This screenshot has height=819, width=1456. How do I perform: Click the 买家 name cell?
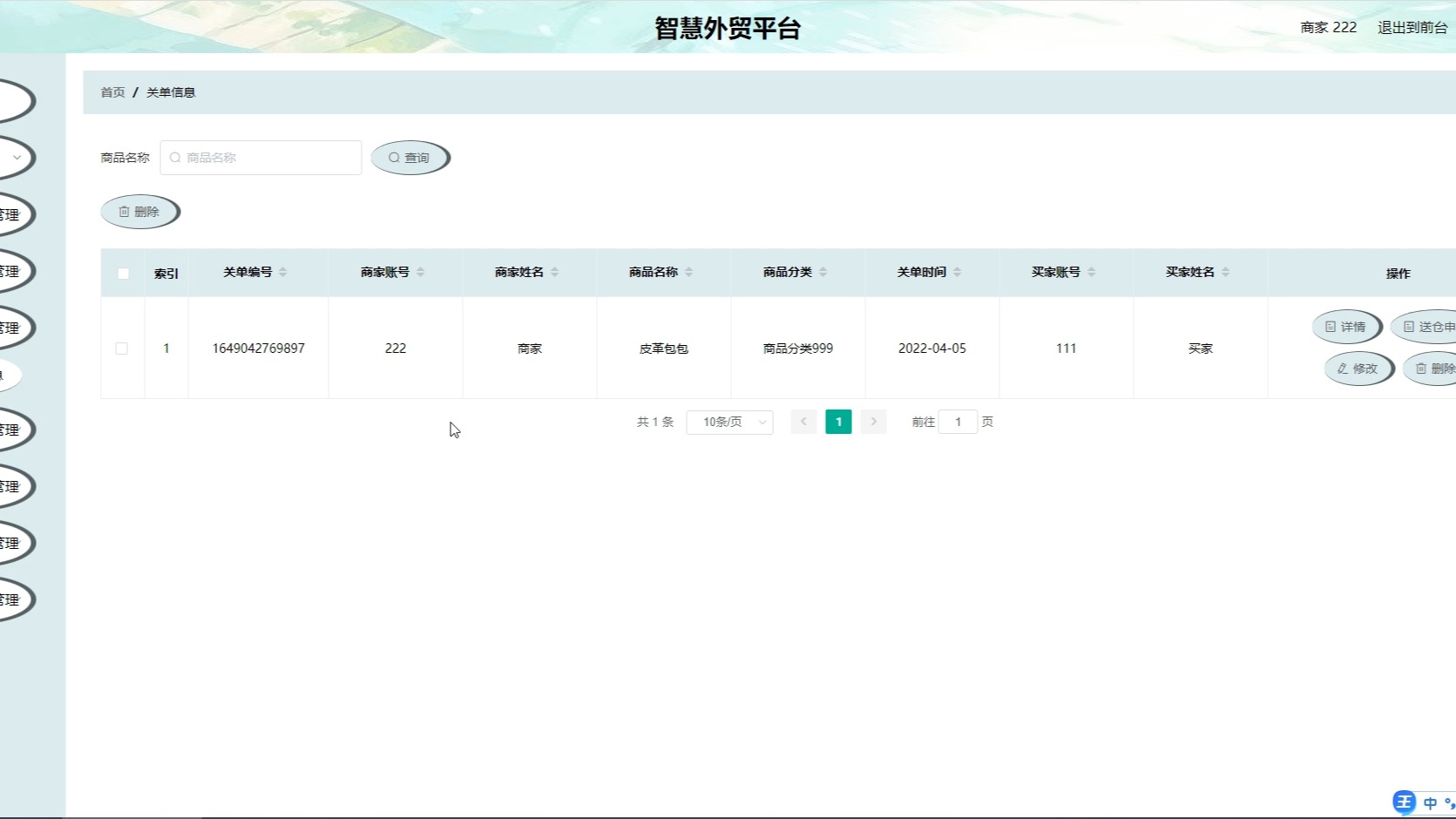pos(1201,349)
